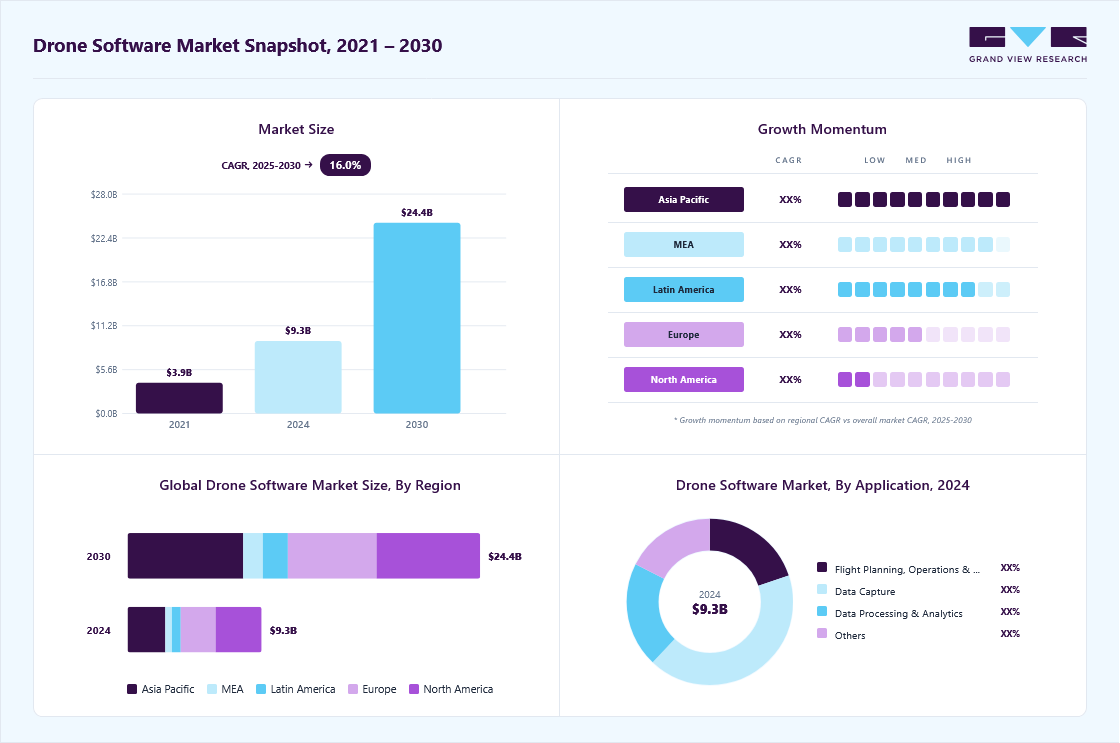Click the MEA growth momentum label

point(684,244)
